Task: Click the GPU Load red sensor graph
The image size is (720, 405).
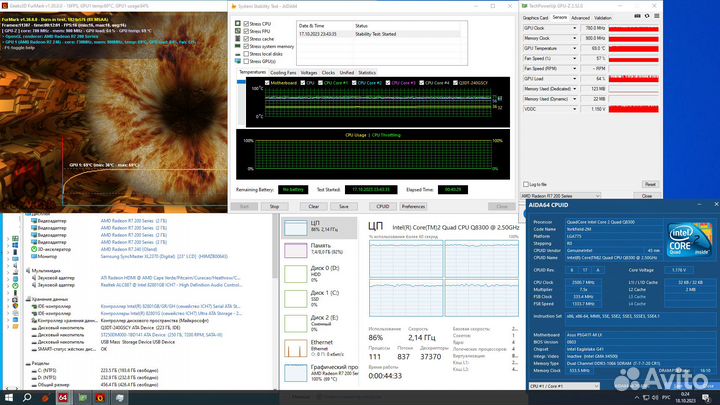Action: [x=634, y=79]
